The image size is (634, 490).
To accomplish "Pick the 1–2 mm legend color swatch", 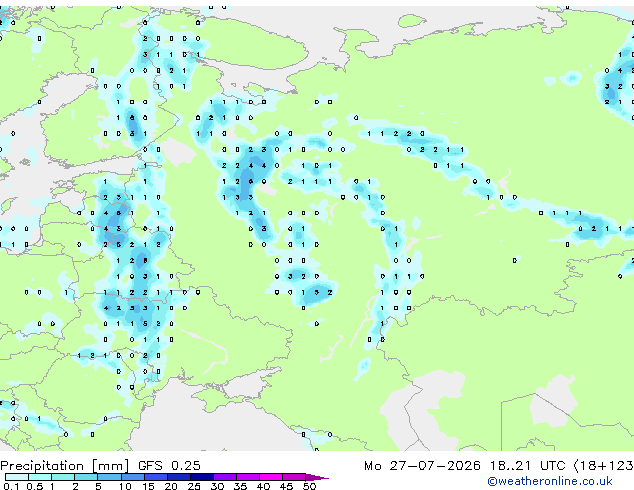I will tap(63, 477).
